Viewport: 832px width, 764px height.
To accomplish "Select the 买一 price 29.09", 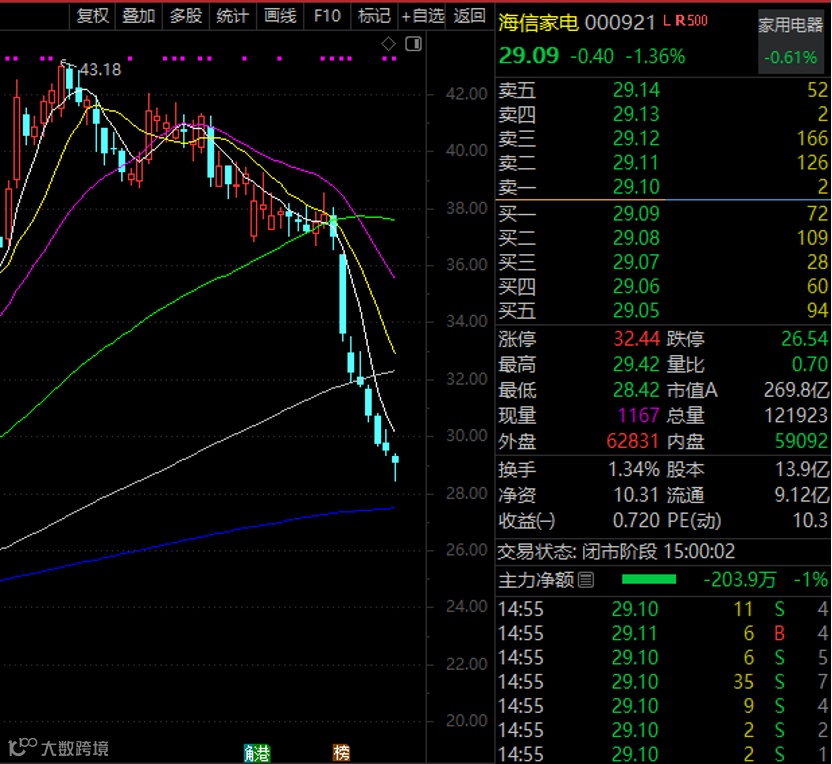I will click(x=636, y=214).
